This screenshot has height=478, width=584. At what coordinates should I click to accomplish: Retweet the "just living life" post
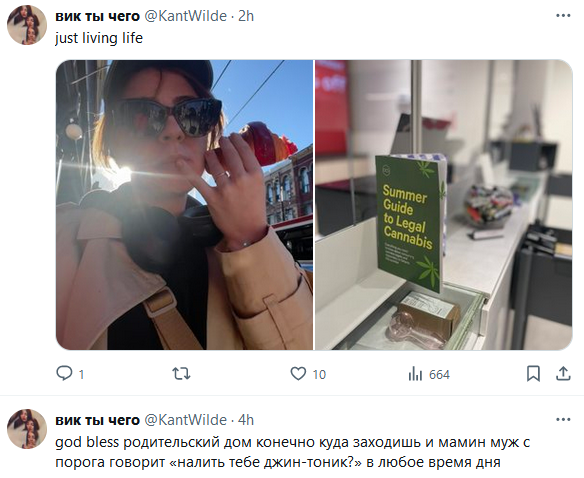[x=181, y=373]
